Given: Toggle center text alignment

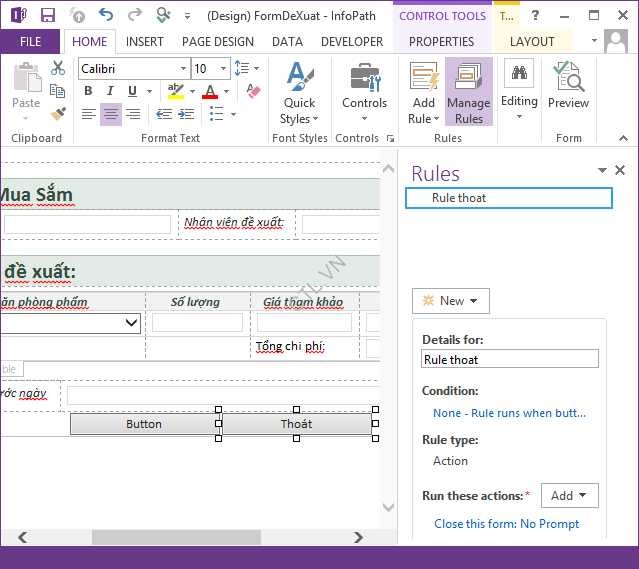Looking at the screenshot, I should click(x=111, y=114).
